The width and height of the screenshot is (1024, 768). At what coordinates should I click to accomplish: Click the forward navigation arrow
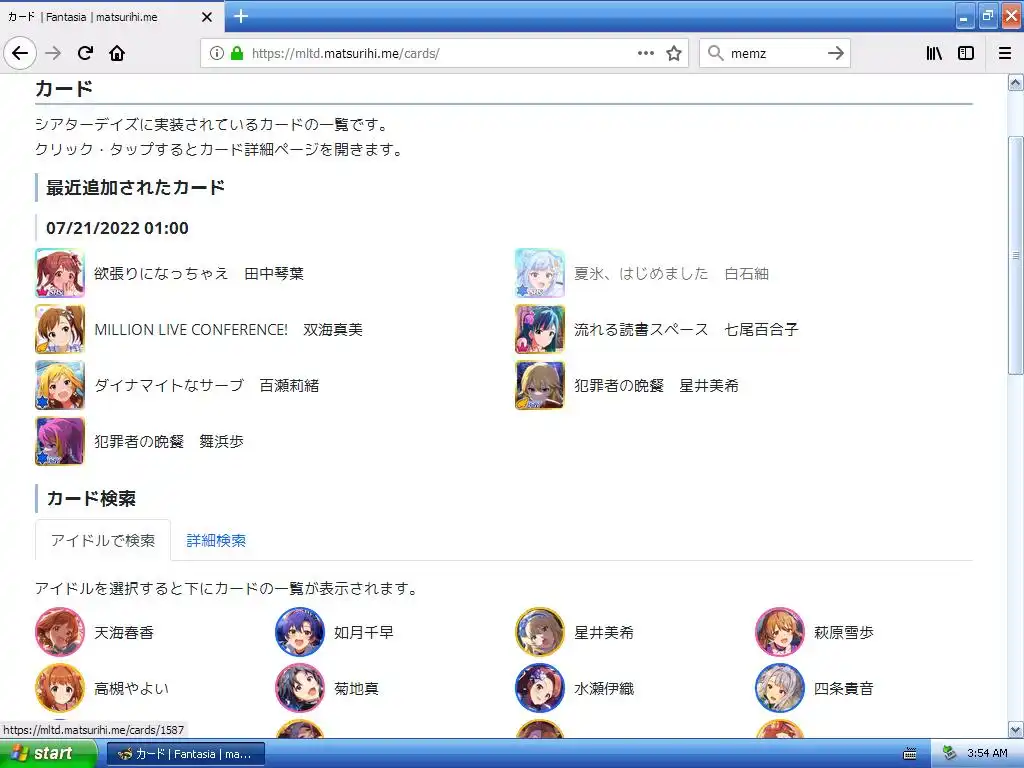coord(53,53)
